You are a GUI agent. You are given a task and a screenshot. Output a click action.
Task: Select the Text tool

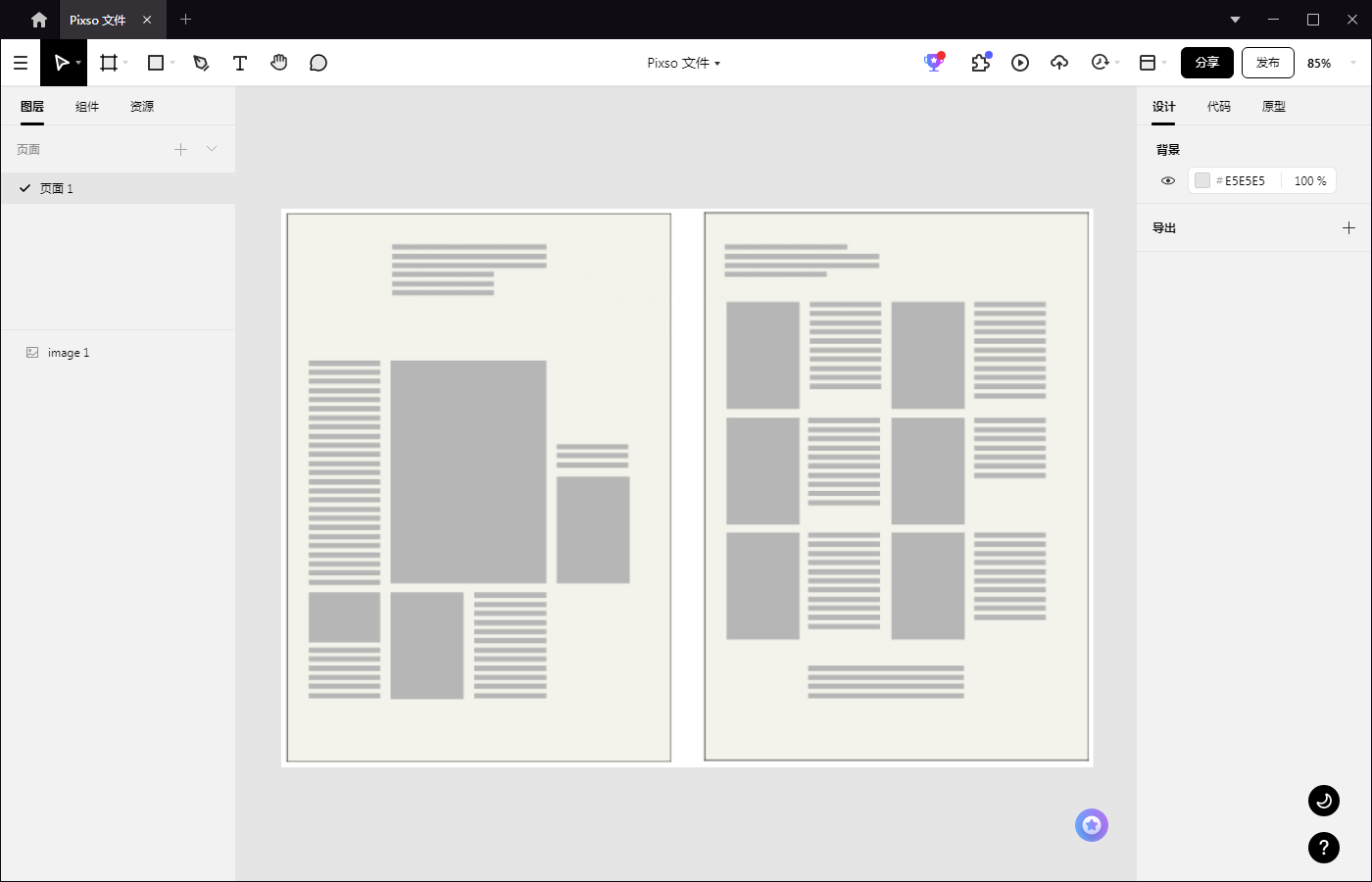point(240,63)
